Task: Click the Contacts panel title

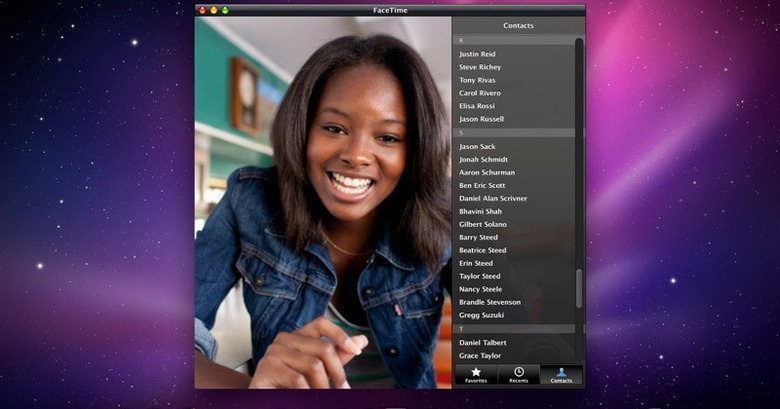Action: tap(518, 25)
